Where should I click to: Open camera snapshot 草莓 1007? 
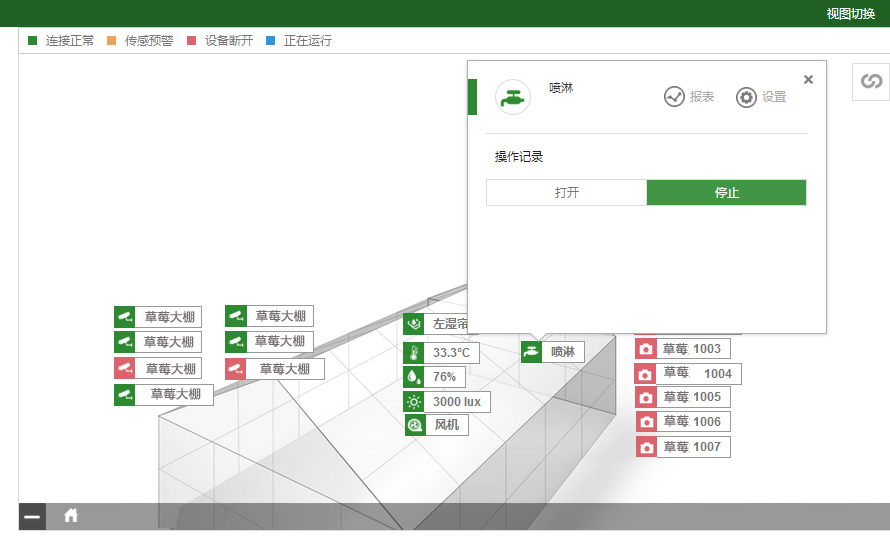[x=683, y=447]
